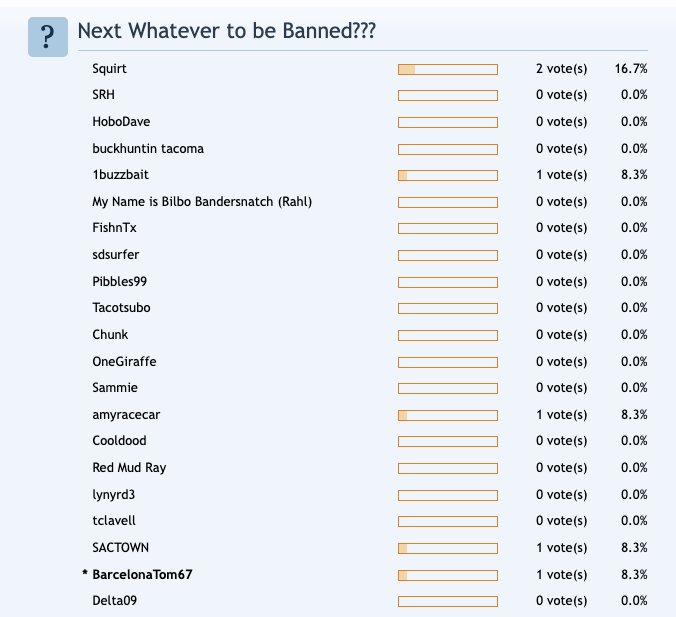Click 'My Name is Bilbo Bandersnatch (Rahl)' entry
Image resolution: width=676 pixels, height=617 pixels.
pyautogui.click(x=202, y=202)
